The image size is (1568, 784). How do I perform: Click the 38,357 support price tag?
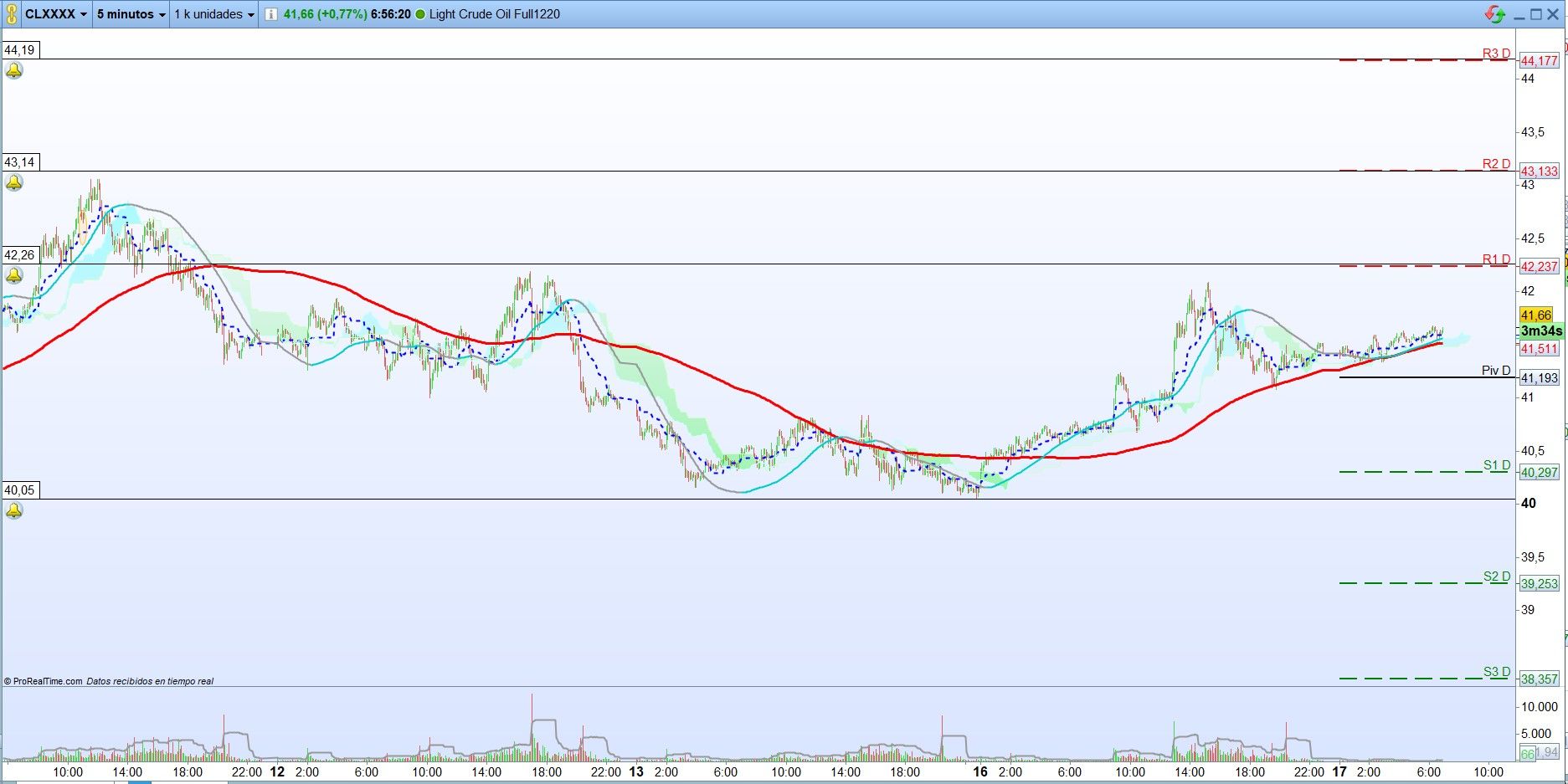[x=1540, y=679]
